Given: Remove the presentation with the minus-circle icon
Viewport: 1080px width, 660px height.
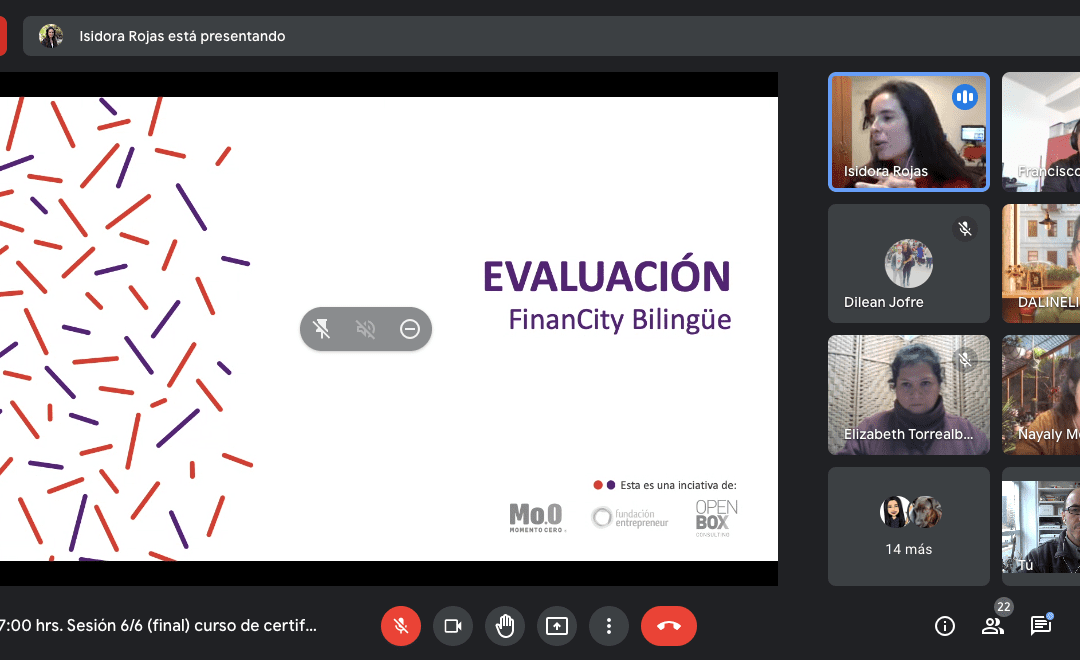Looking at the screenshot, I should click(410, 329).
